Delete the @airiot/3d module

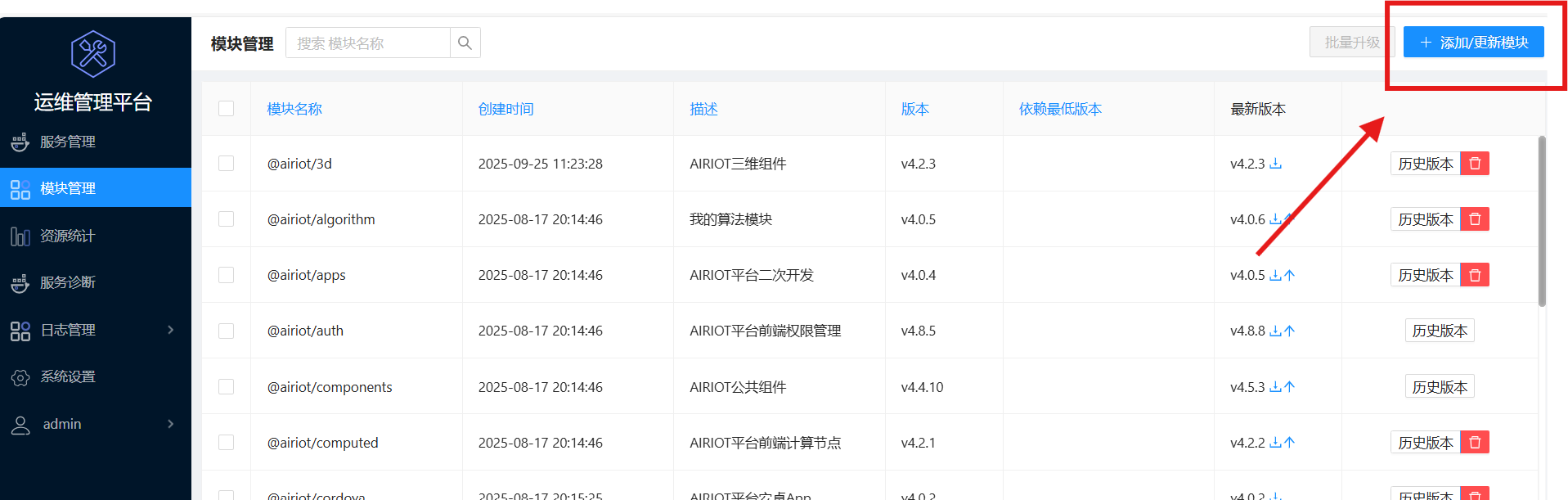1475,164
